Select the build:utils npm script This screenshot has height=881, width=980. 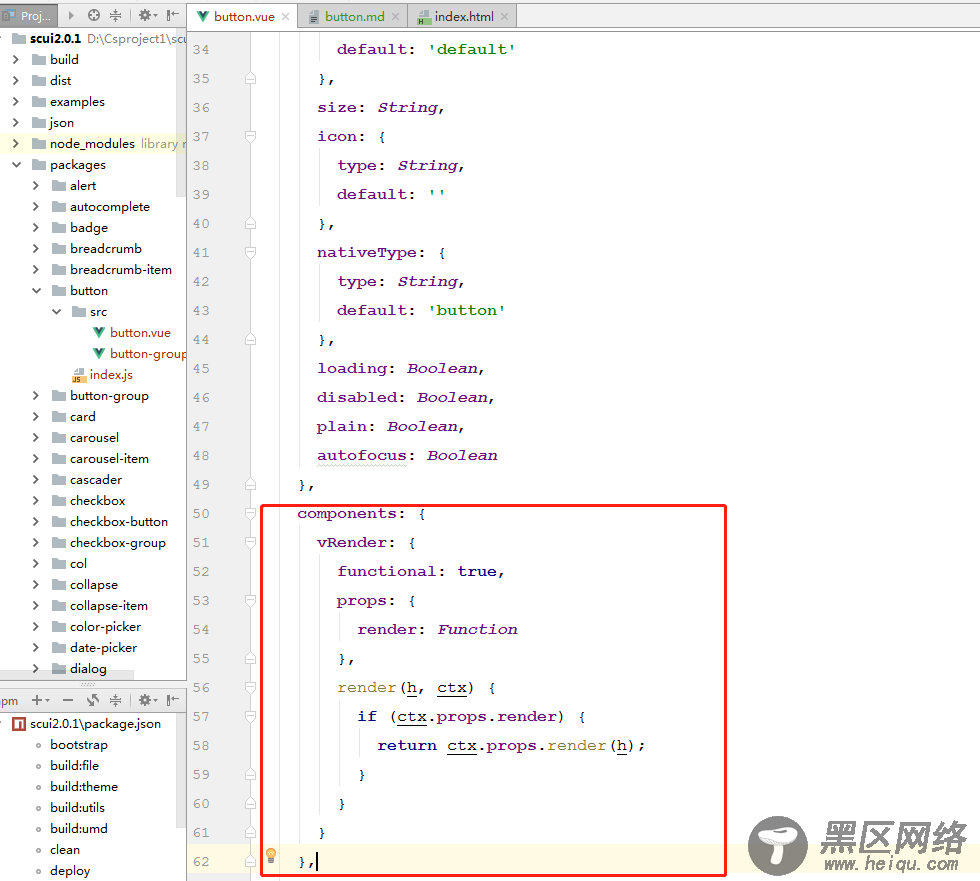tap(78, 808)
